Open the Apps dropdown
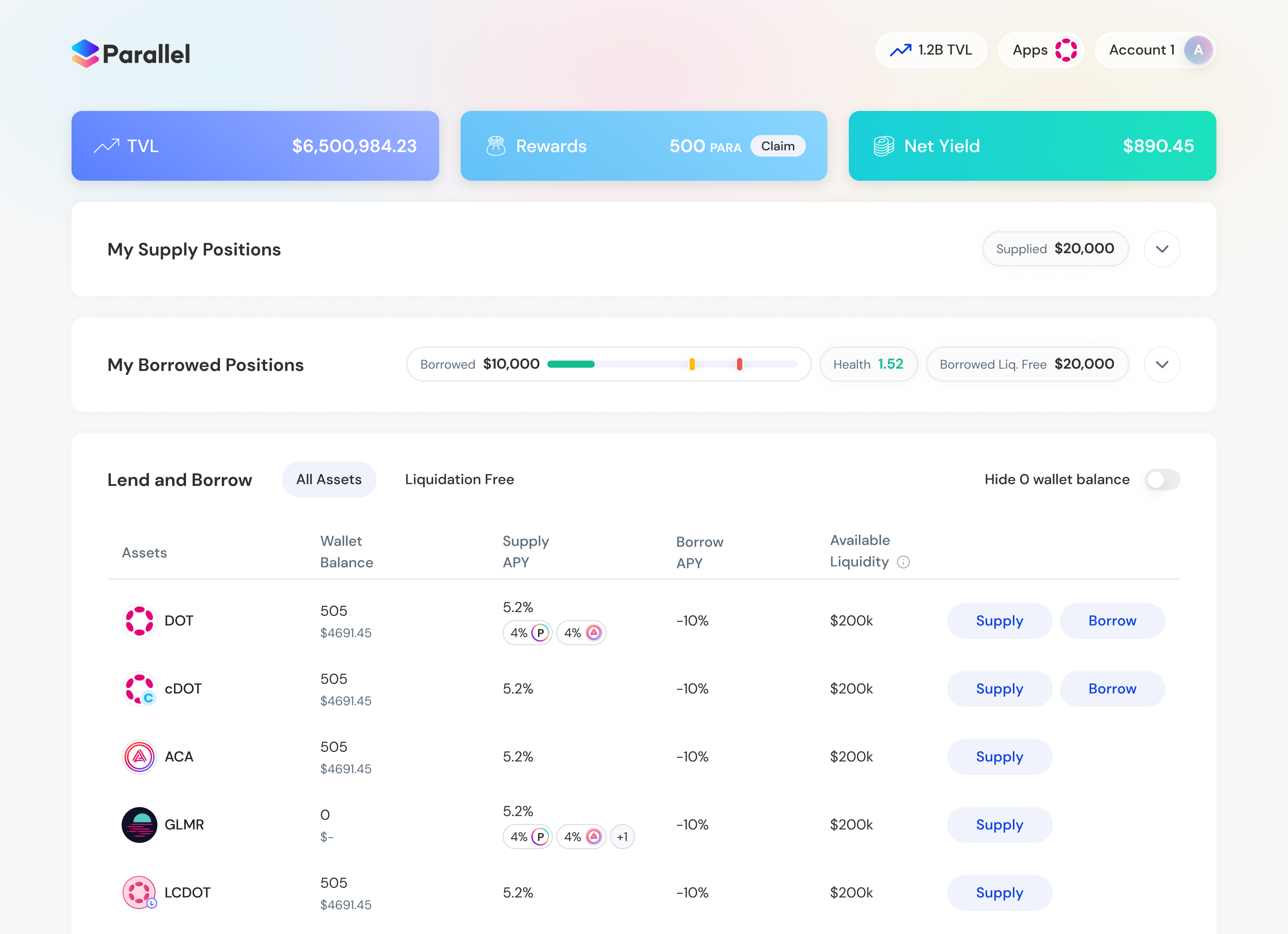Viewport: 1288px width, 934px height. pos(1030,50)
